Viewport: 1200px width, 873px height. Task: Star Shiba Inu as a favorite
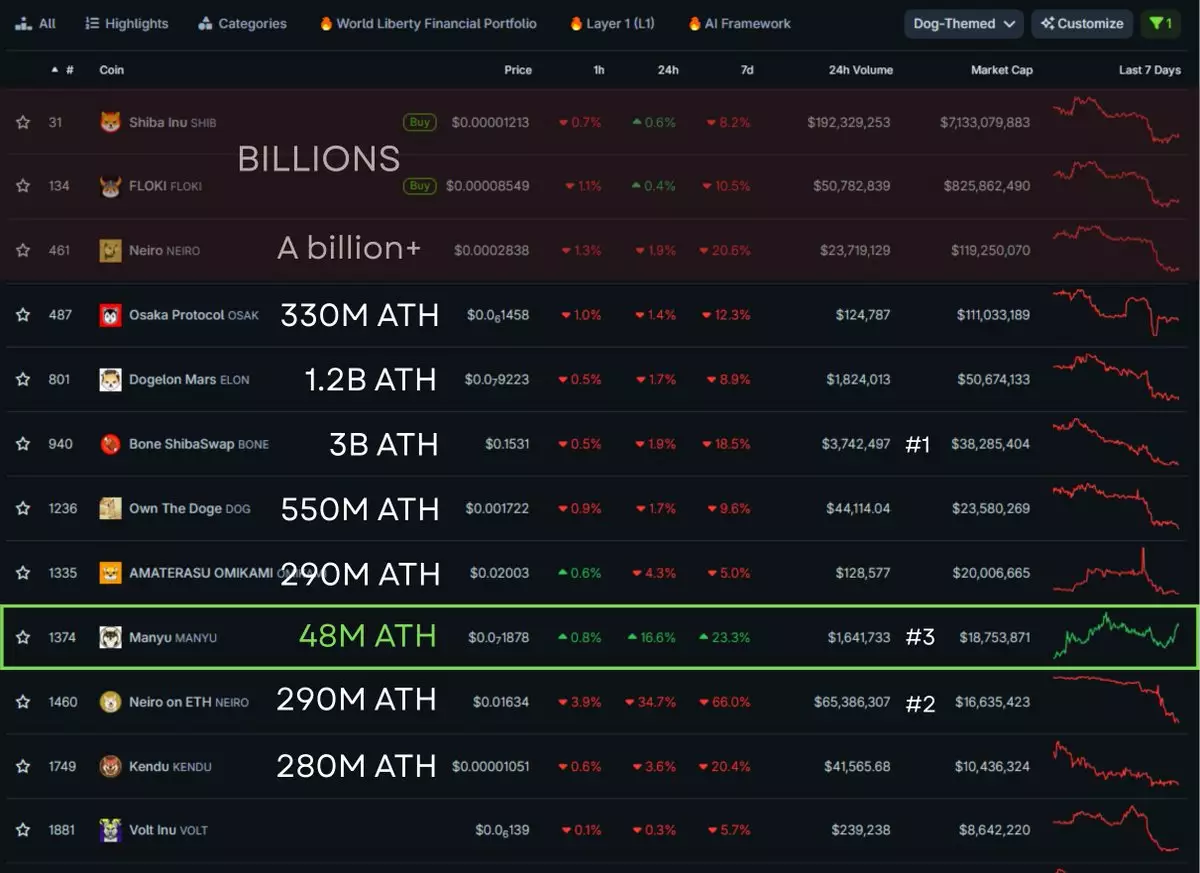pos(23,122)
